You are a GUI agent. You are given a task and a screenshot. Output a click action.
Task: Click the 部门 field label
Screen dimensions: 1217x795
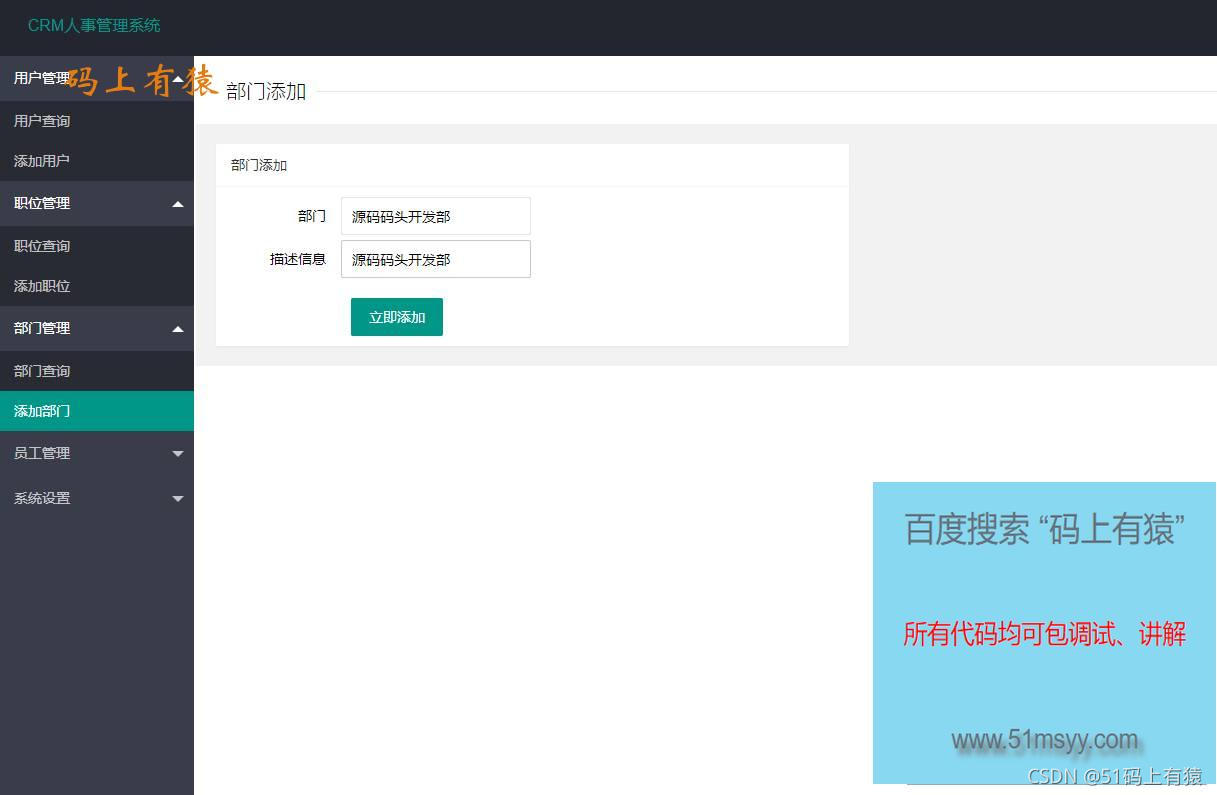[312, 216]
